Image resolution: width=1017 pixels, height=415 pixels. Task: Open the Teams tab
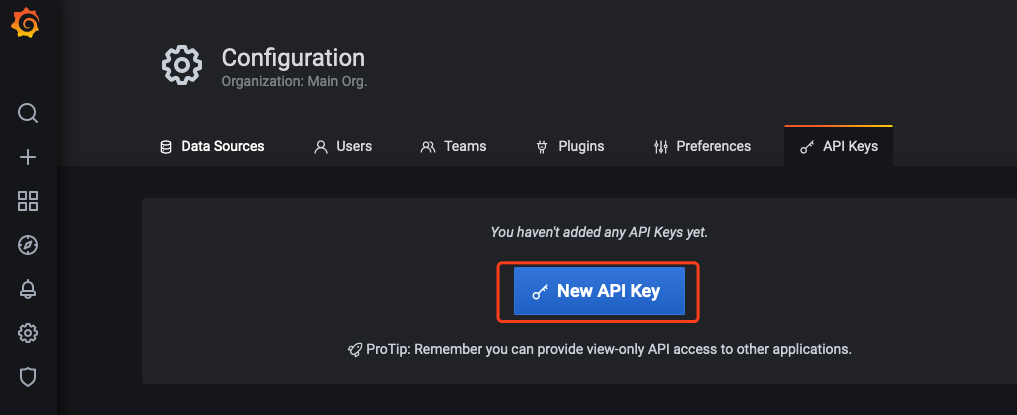click(x=453, y=146)
